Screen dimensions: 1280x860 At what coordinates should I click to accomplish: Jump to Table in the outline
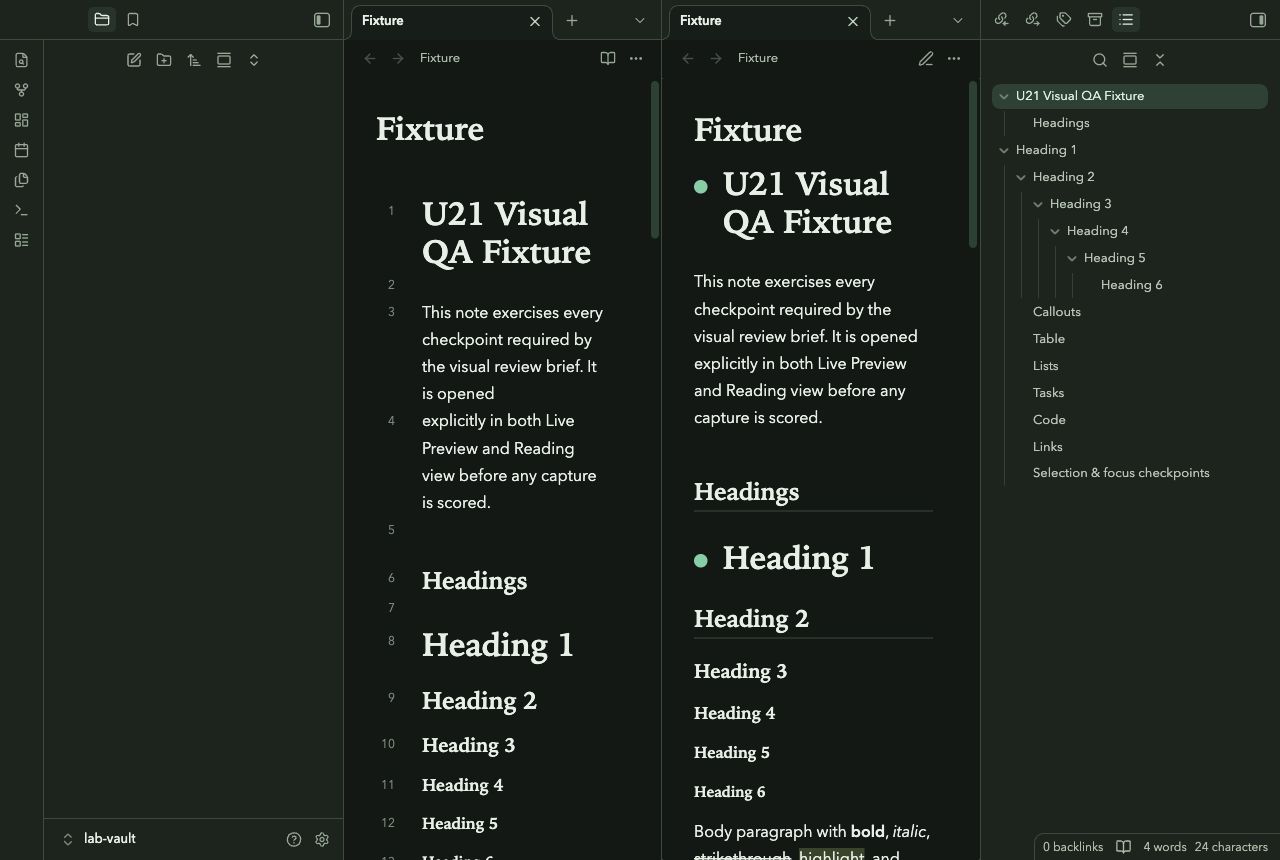click(1049, 339)
